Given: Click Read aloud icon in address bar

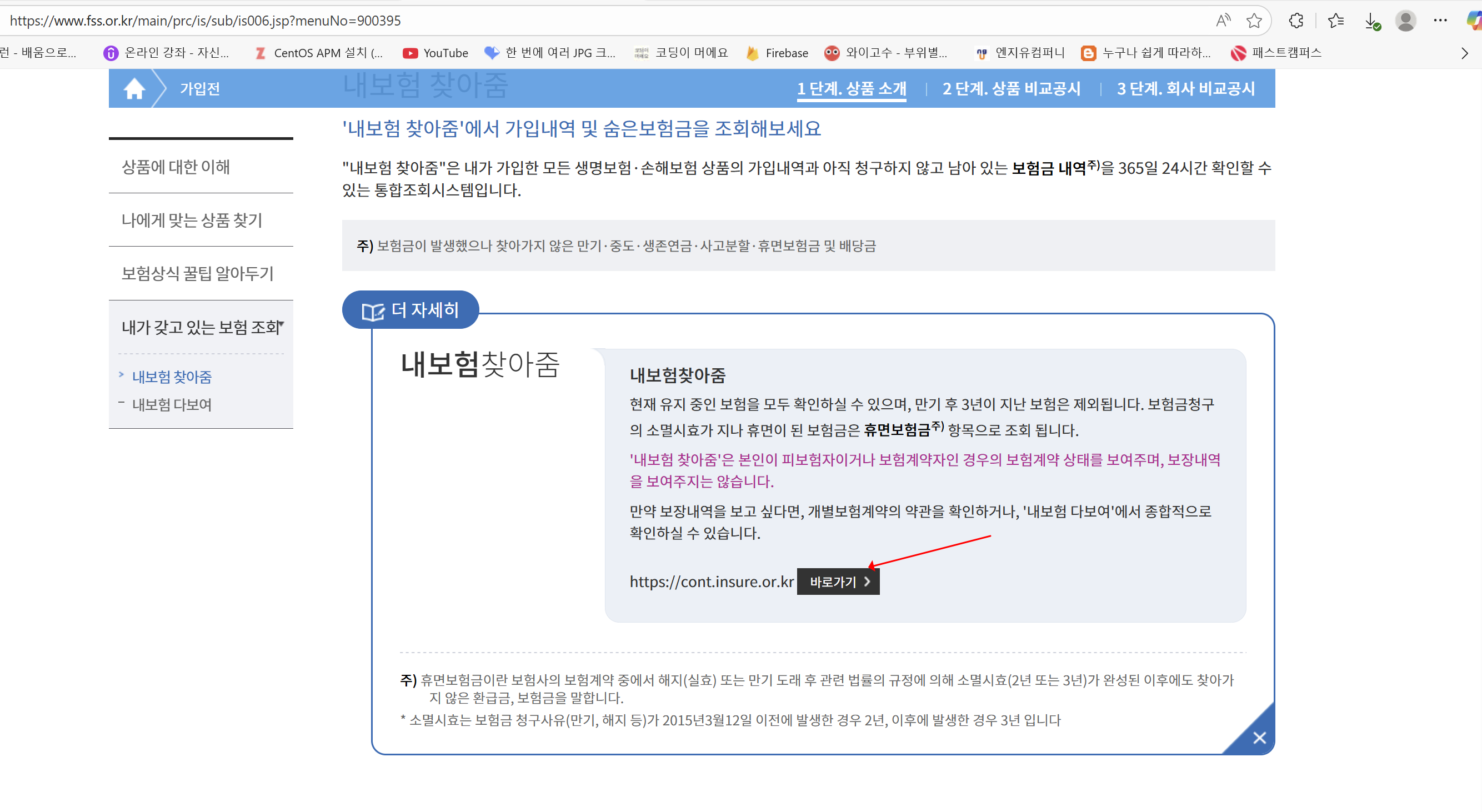Looking at the screenshot, I should pos(1223,21).
